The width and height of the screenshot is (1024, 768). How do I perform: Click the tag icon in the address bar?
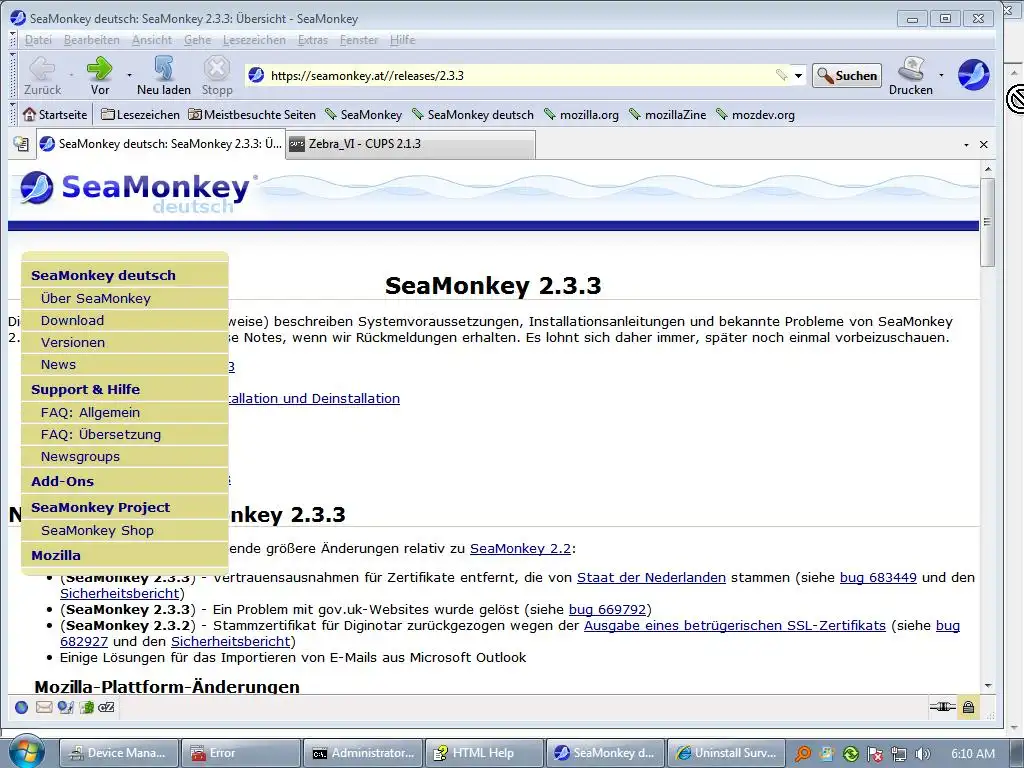point(781,75)
